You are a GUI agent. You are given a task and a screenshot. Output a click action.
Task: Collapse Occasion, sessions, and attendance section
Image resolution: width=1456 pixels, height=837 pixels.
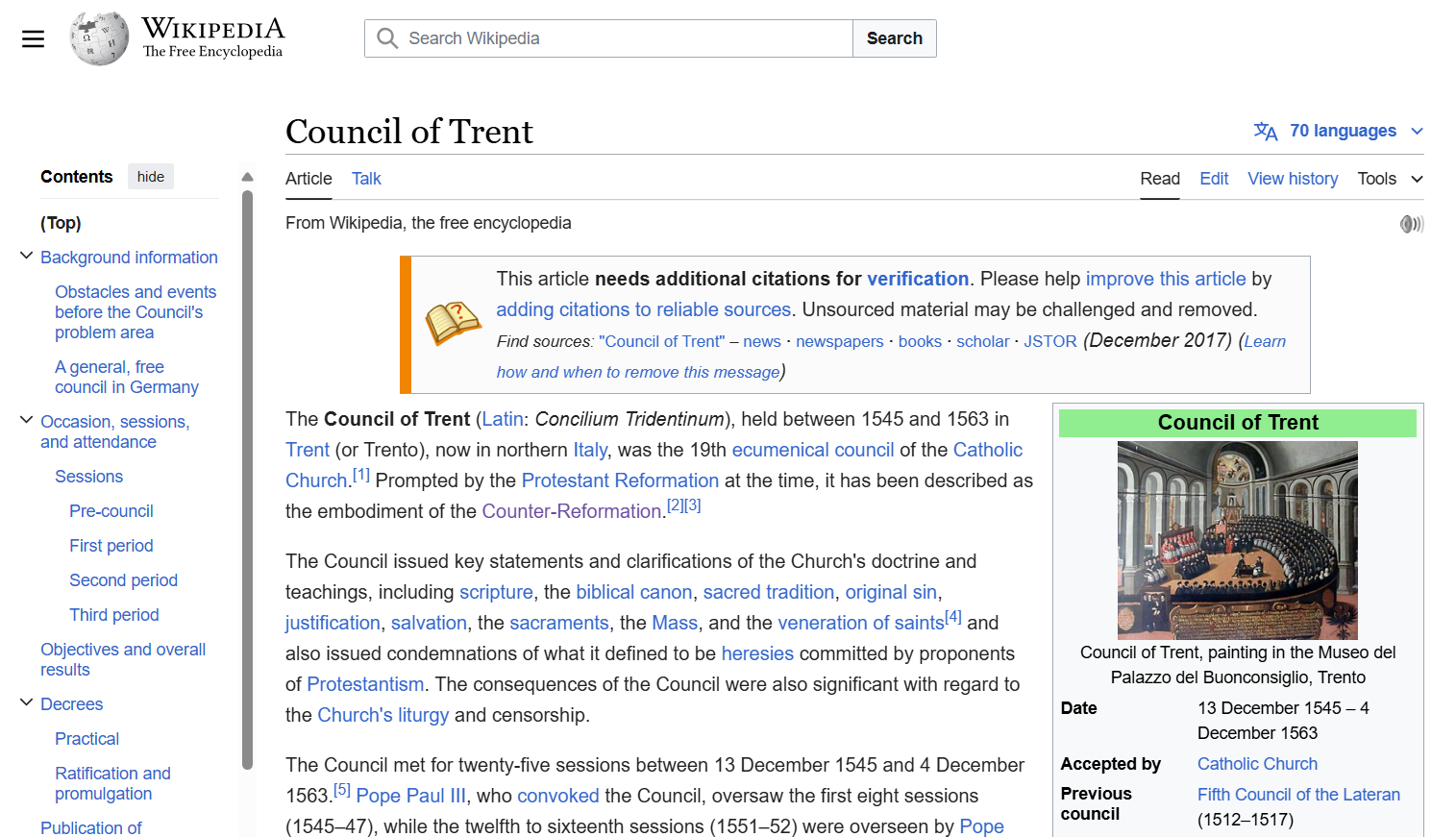coord(27,421)
